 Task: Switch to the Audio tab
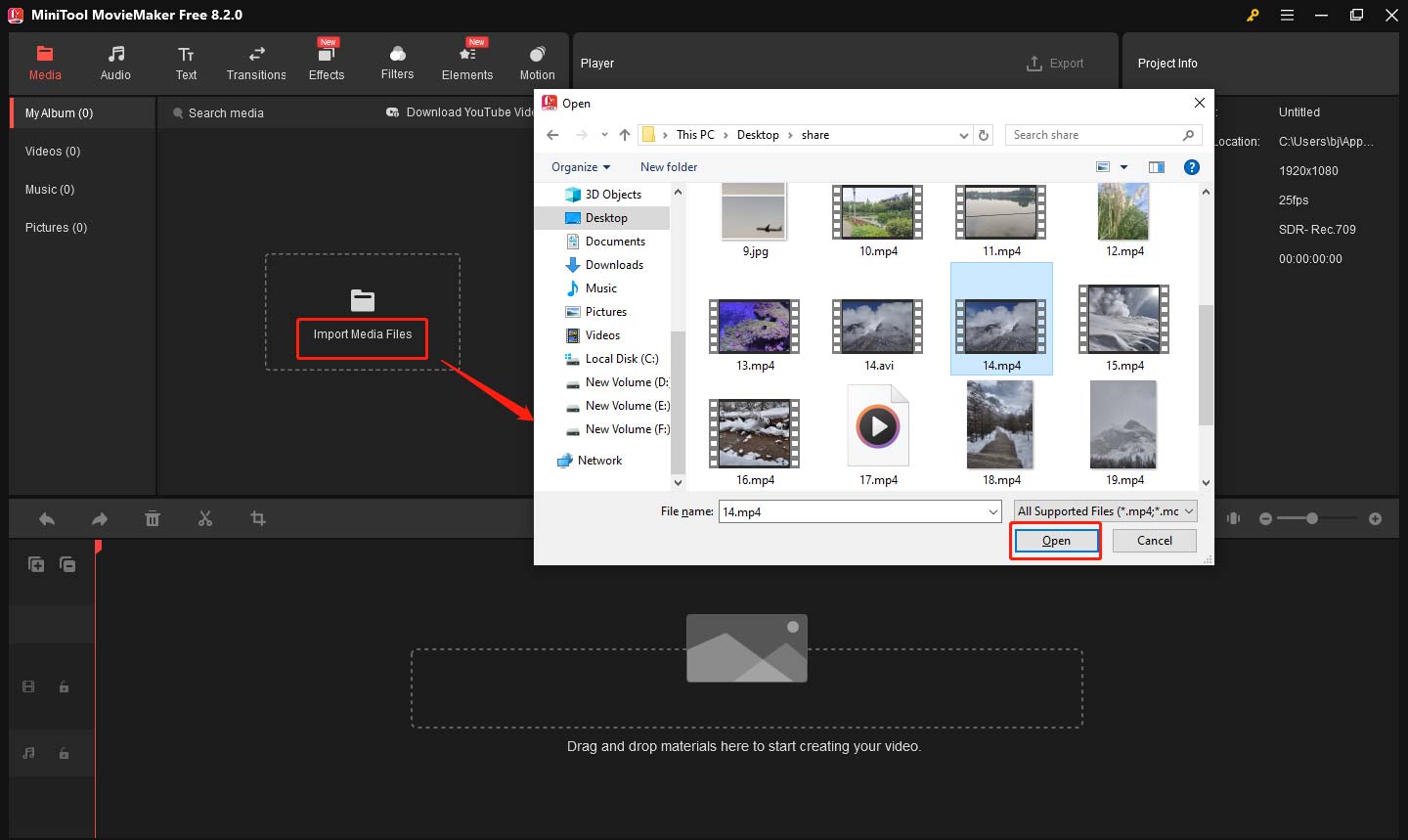point(115,63)
